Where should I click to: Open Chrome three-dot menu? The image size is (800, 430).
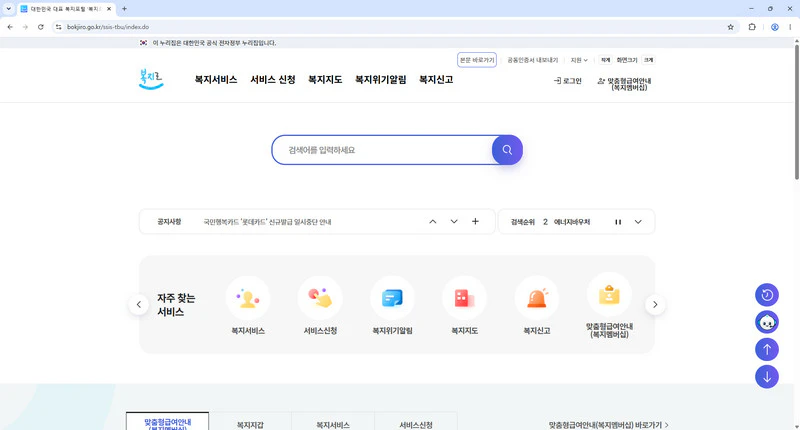(x=790, y=27)
